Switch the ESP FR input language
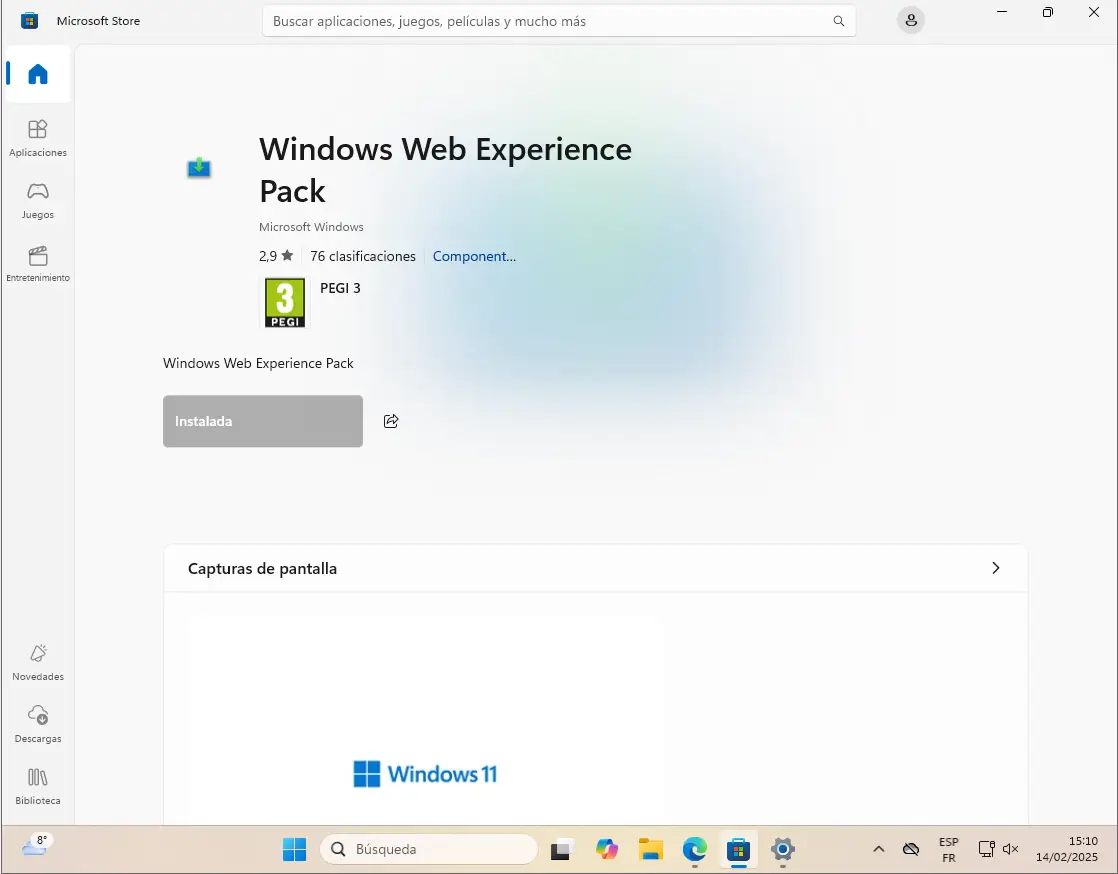This screenshot has width=1118, height=874. tap(948, 850)
